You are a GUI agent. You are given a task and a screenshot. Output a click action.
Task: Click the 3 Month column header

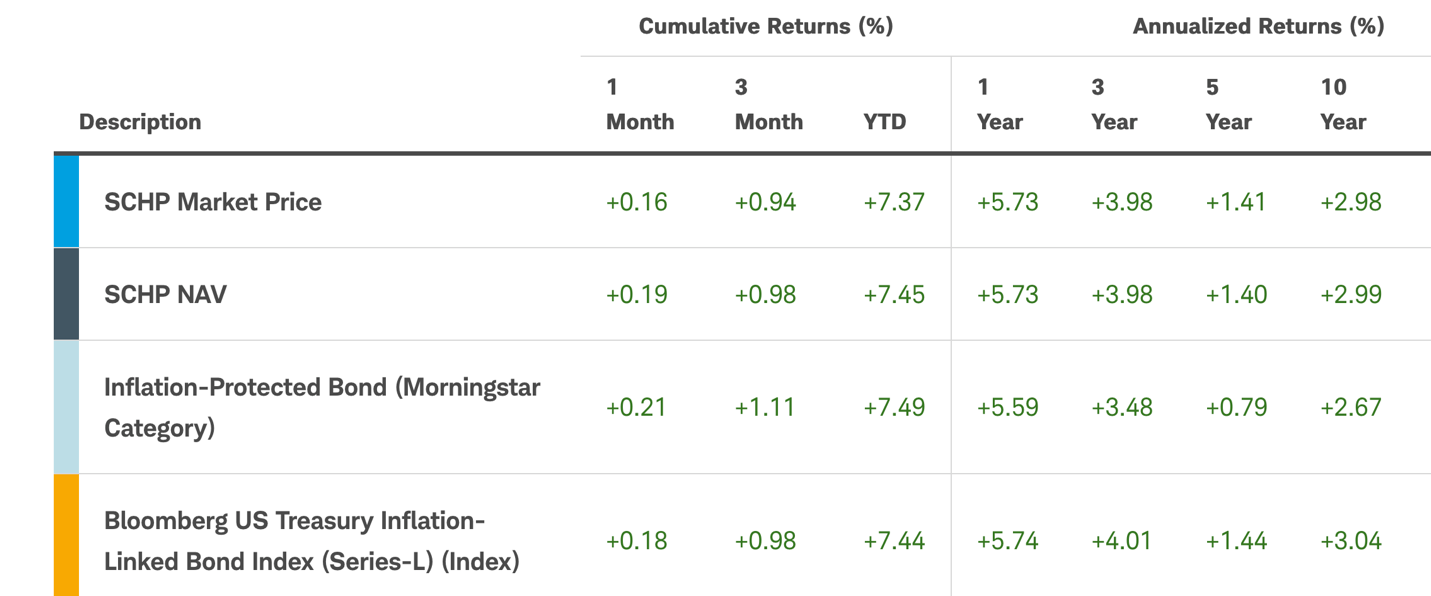pyautogui.click(x=768, y=104)
